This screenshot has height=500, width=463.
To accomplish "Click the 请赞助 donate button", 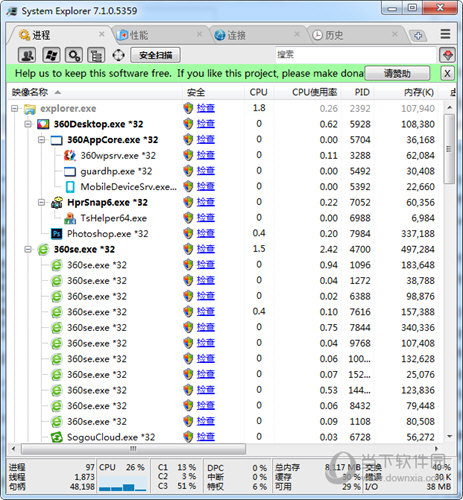I will tap(397, 73).
